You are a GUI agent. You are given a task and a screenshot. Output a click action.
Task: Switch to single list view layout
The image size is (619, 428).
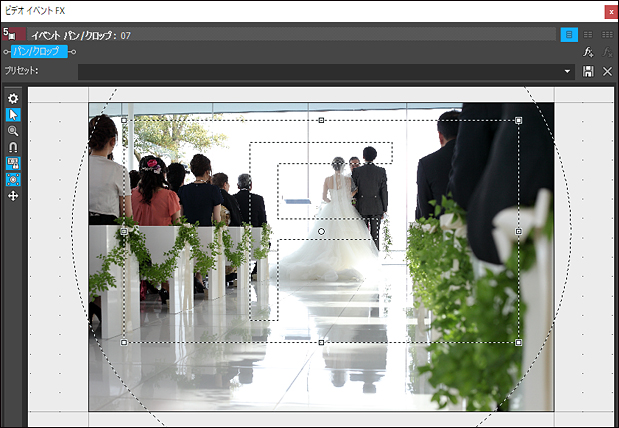click(569, 35)
